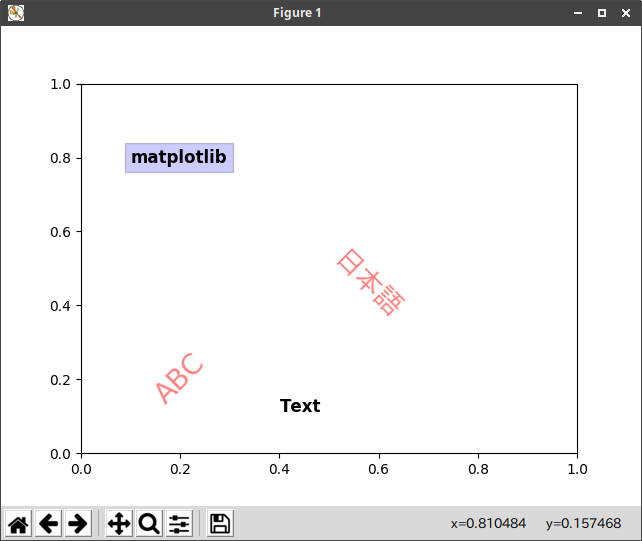Click the y-axis tick label 0.8
This screenshot has width=642, height=541.
[x=61, y=158]
